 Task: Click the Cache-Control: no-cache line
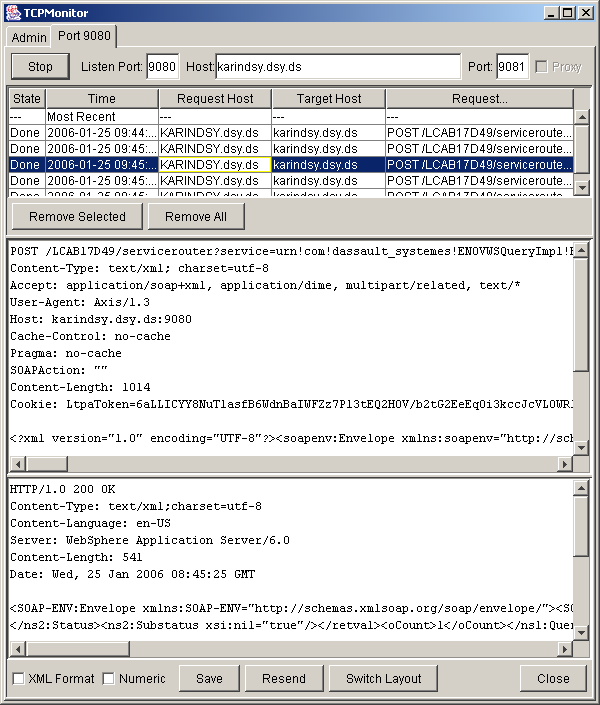point(90,336)
